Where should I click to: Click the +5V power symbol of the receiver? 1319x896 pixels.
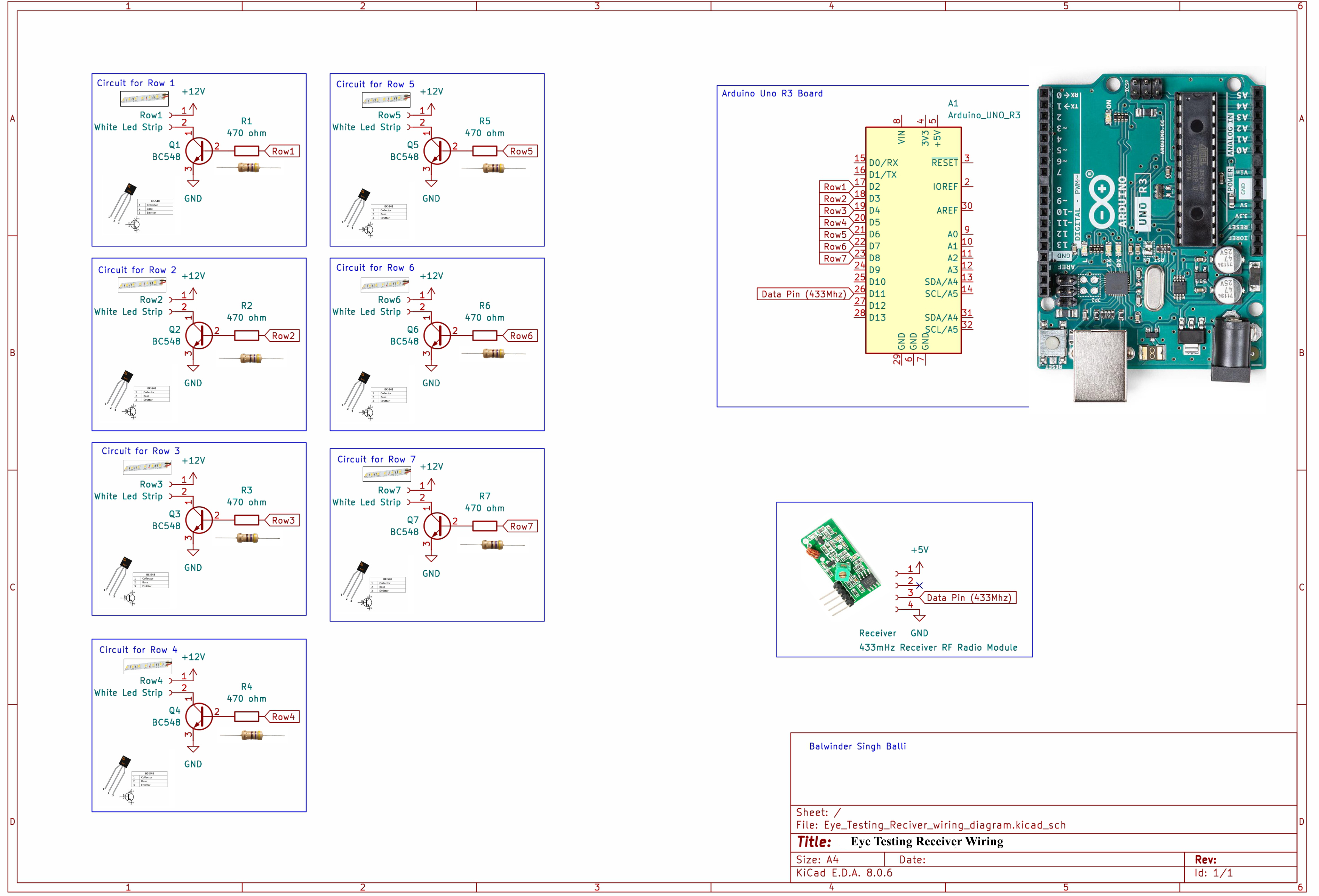tap(919, 565)
